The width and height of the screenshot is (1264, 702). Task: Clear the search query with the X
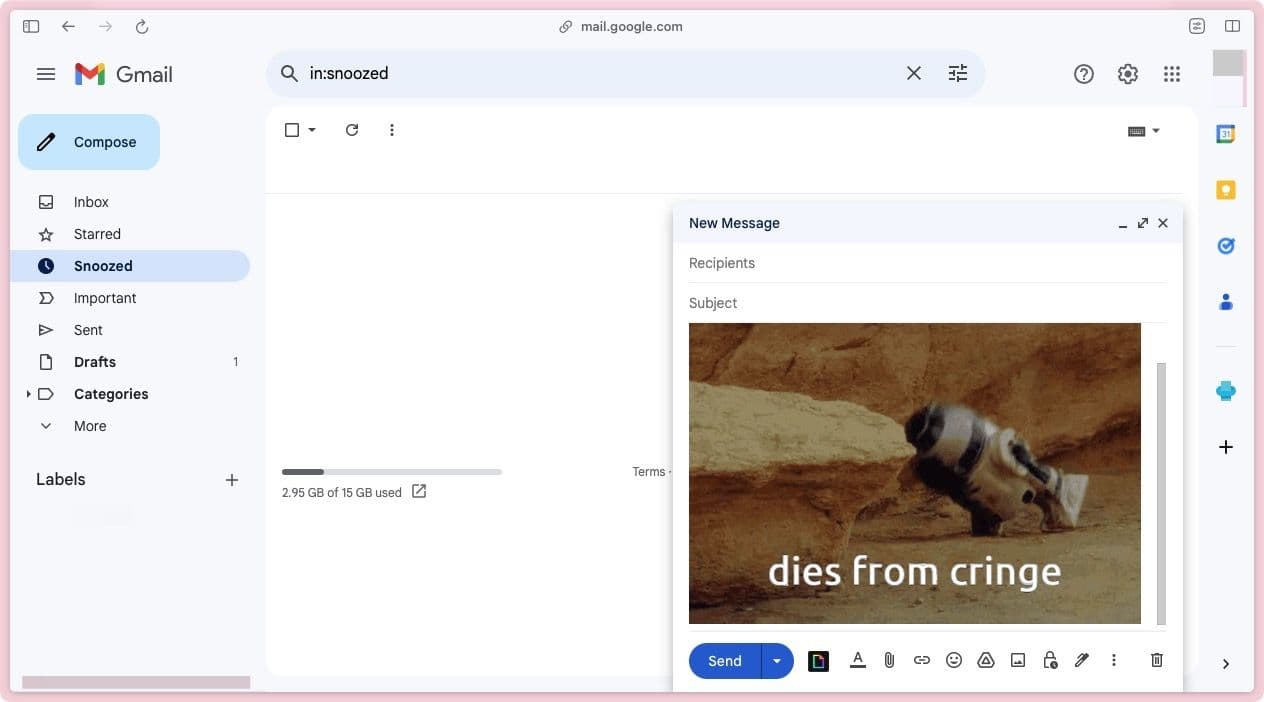(x=913, y=72)
